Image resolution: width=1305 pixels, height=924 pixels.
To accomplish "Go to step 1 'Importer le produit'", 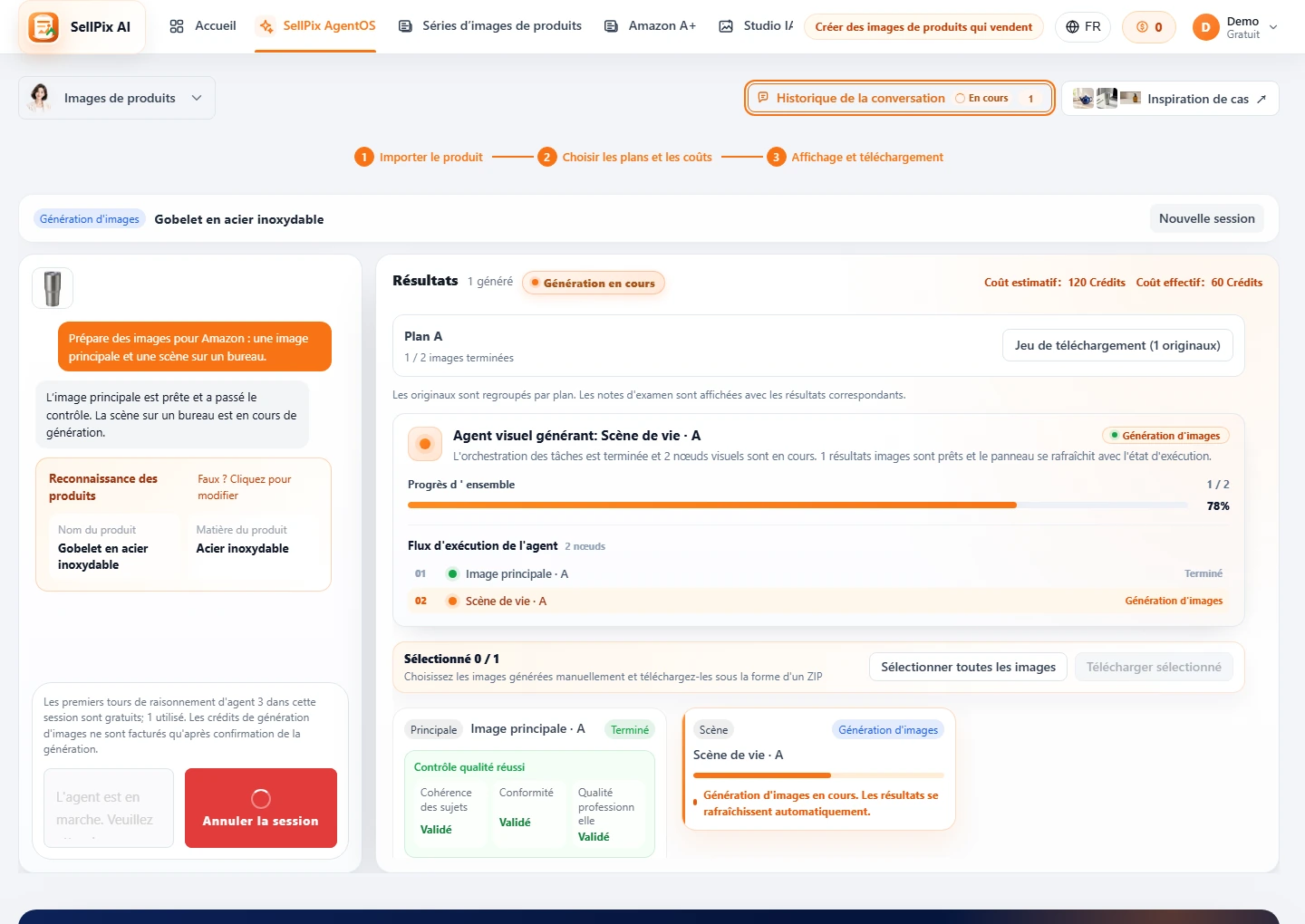I will pyautogui.click(x=419, y=157).
